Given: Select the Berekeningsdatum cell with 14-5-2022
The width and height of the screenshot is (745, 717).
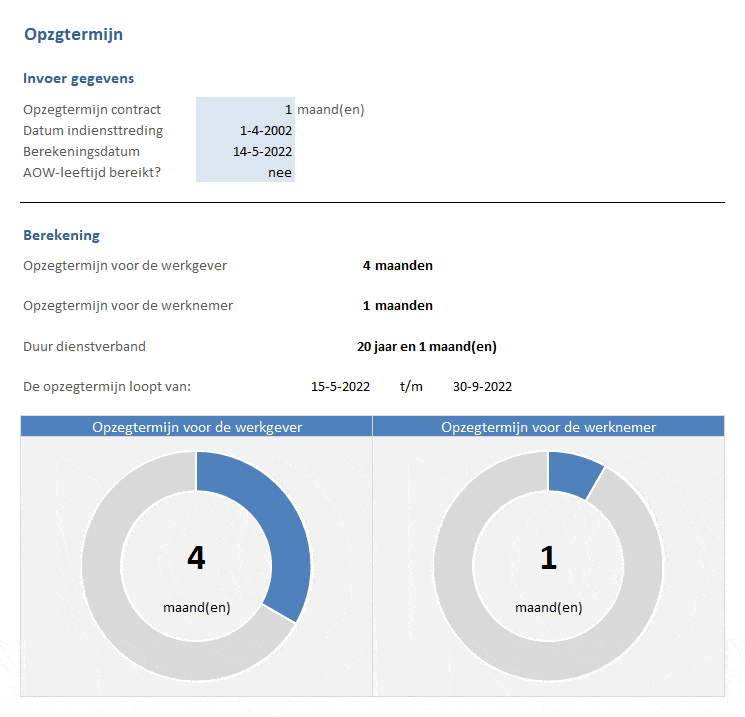Looking at the screenshot, I should click(245, 151).
